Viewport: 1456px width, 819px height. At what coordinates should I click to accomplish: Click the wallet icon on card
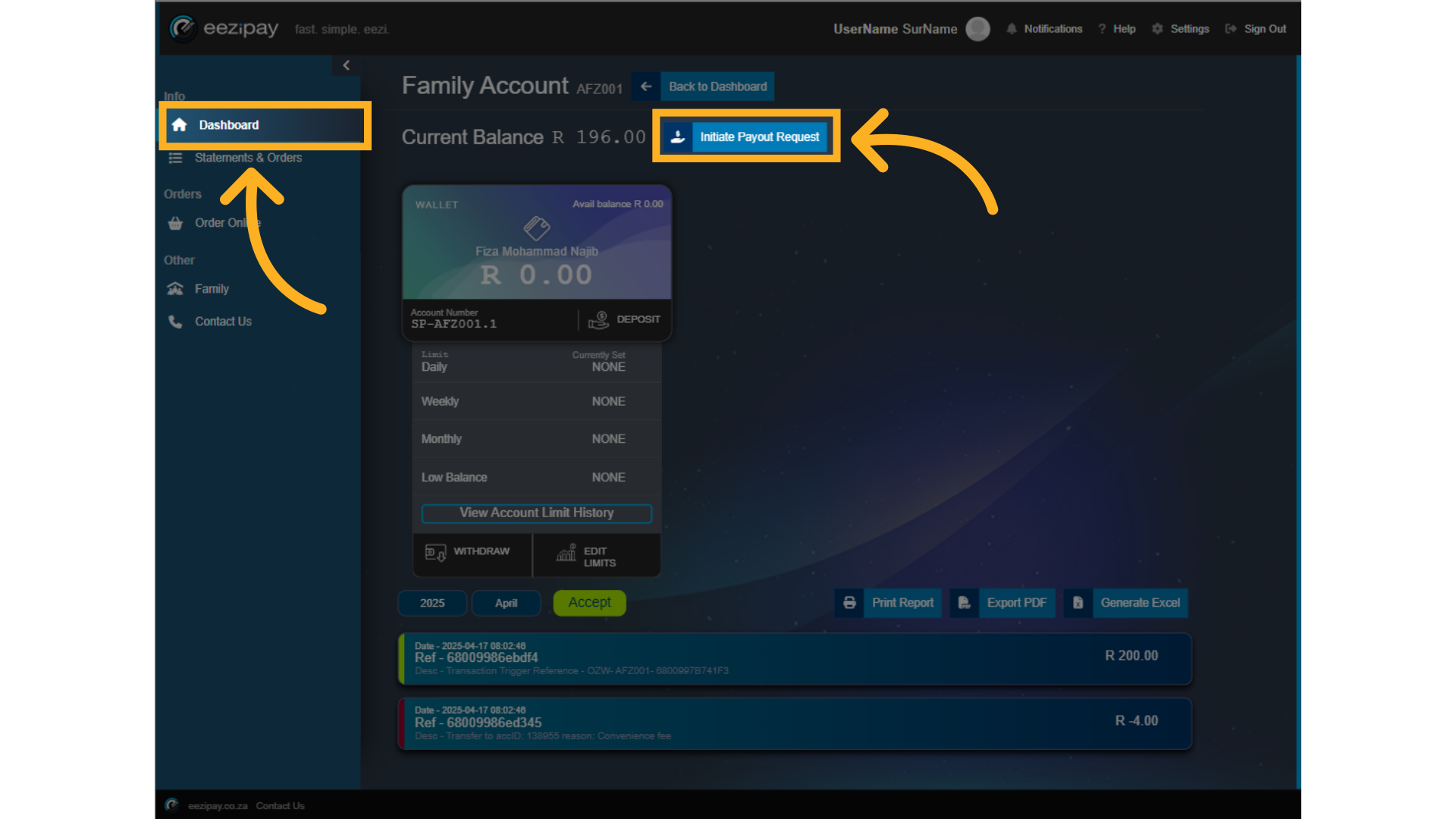click(537, 227)
